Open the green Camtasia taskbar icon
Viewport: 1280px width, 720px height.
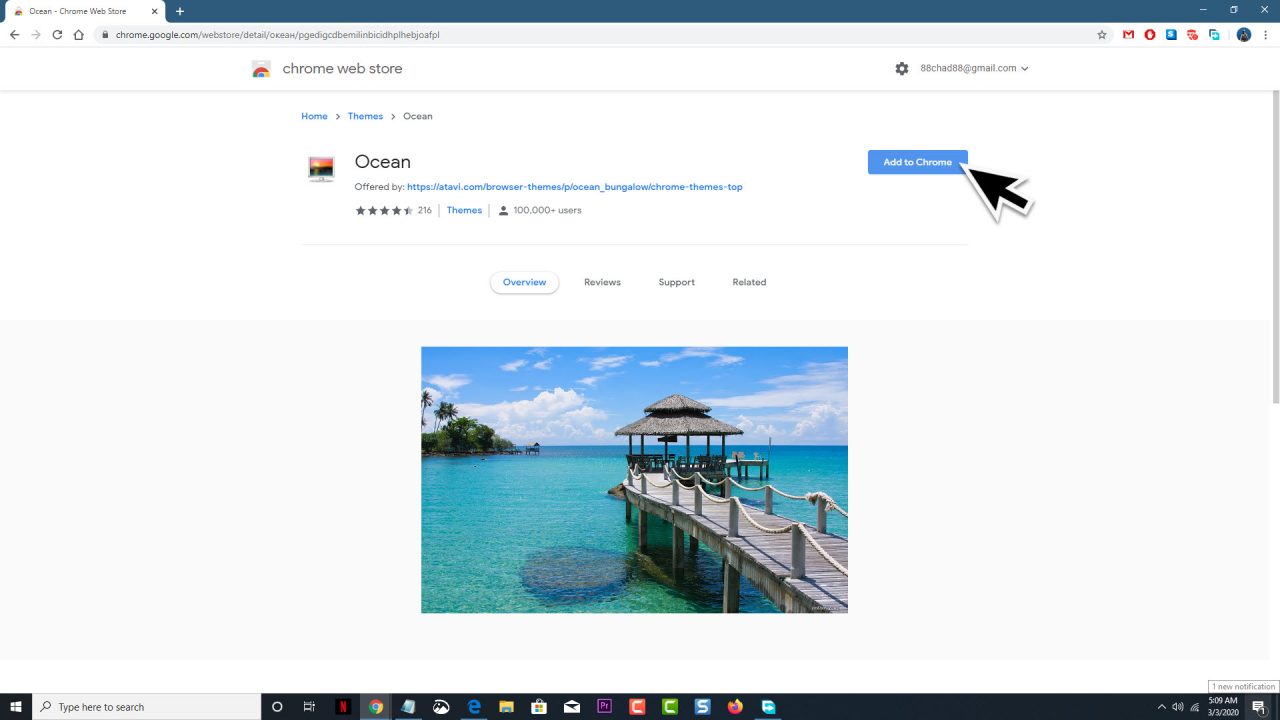tap(670, 706)
